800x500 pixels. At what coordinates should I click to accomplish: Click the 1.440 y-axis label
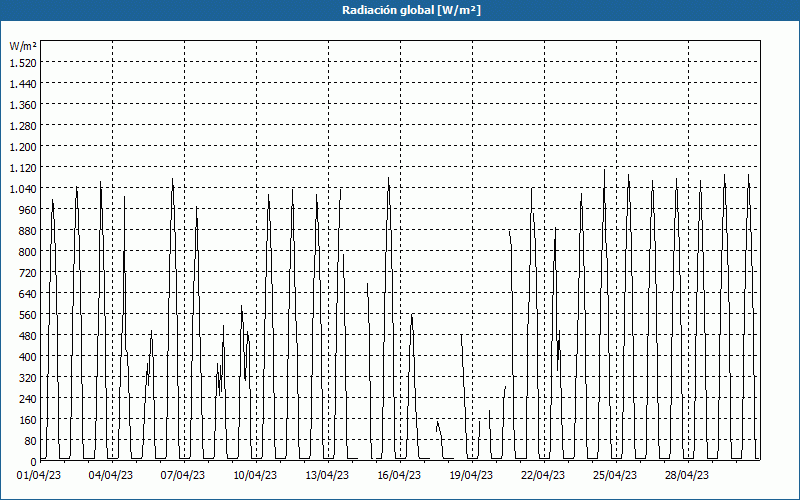tap(23, 84)
